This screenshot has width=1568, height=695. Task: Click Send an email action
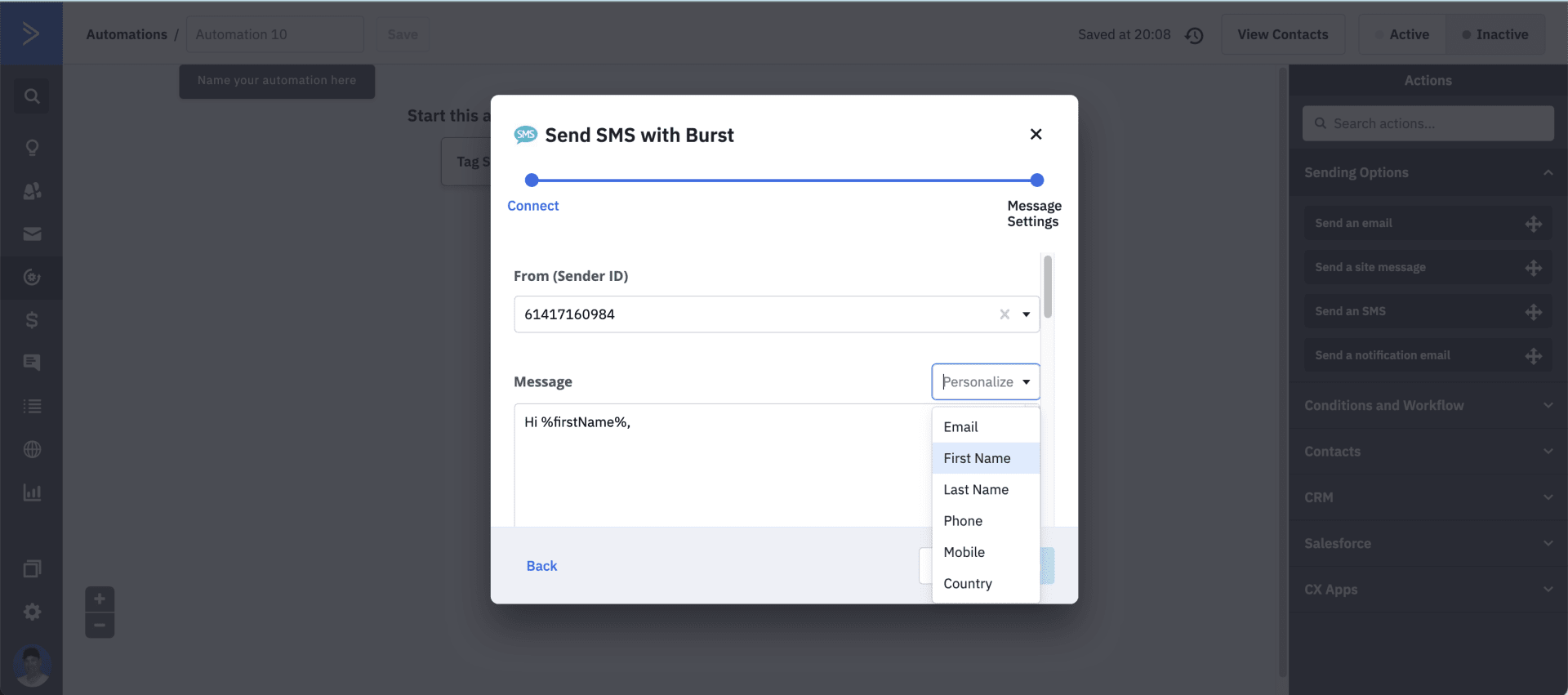coord(1428,224)
